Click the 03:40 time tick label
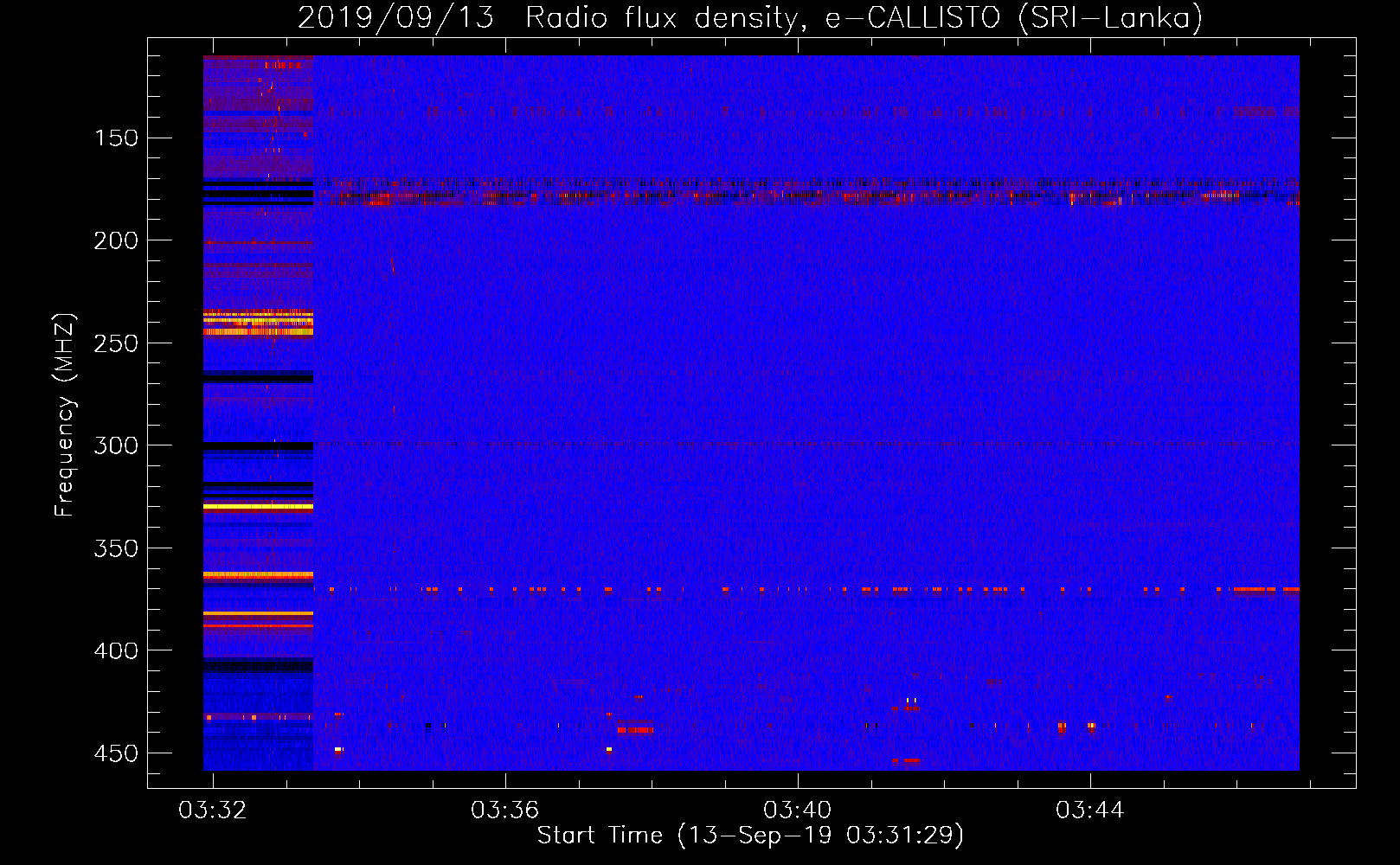Image resolution: width=1400 pixels, height=865 pixels. tap(798, 811)
